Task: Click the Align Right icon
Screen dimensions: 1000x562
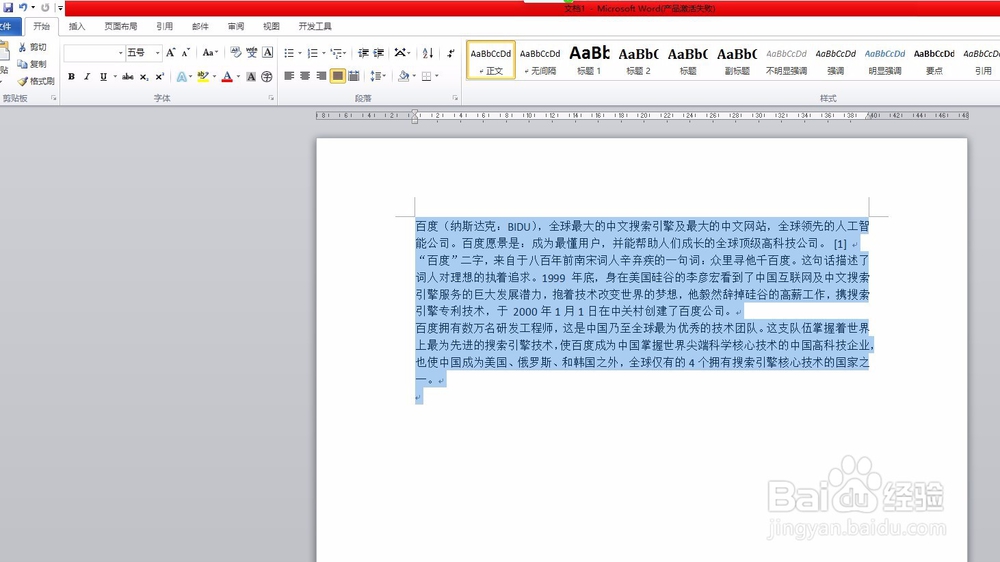Action: click(x=321, y=77)
